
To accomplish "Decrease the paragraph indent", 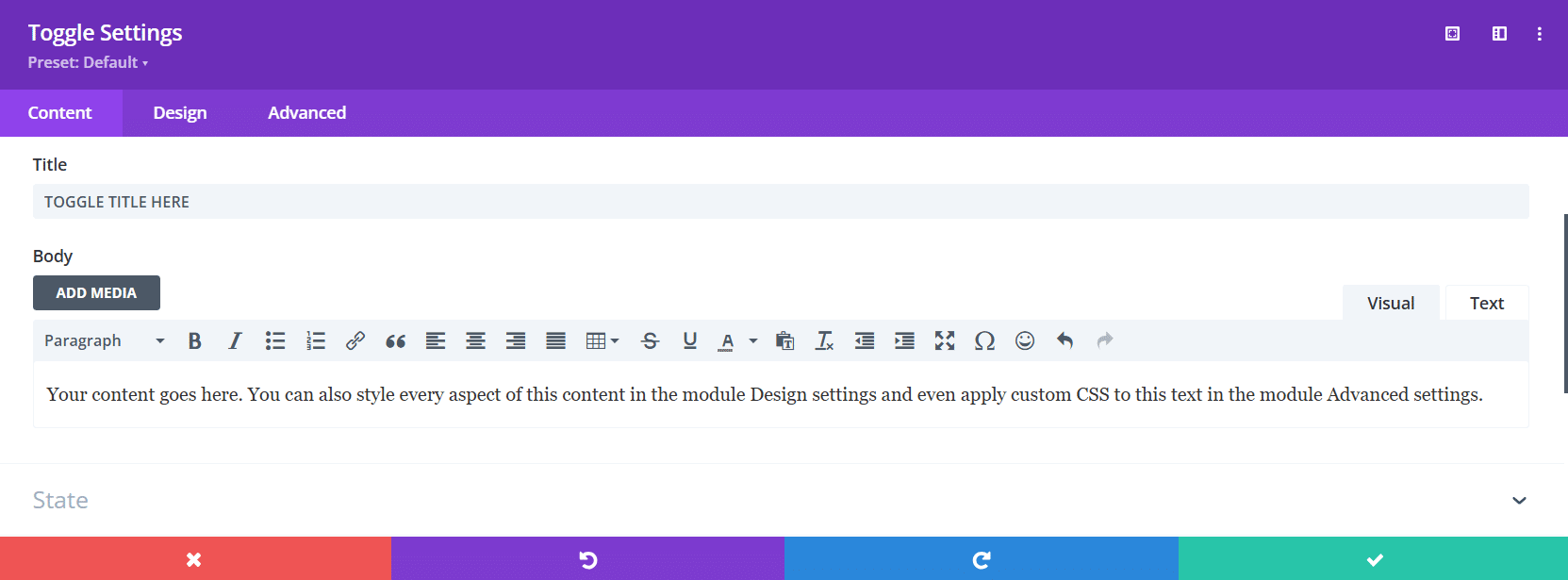I will point(865,341).
